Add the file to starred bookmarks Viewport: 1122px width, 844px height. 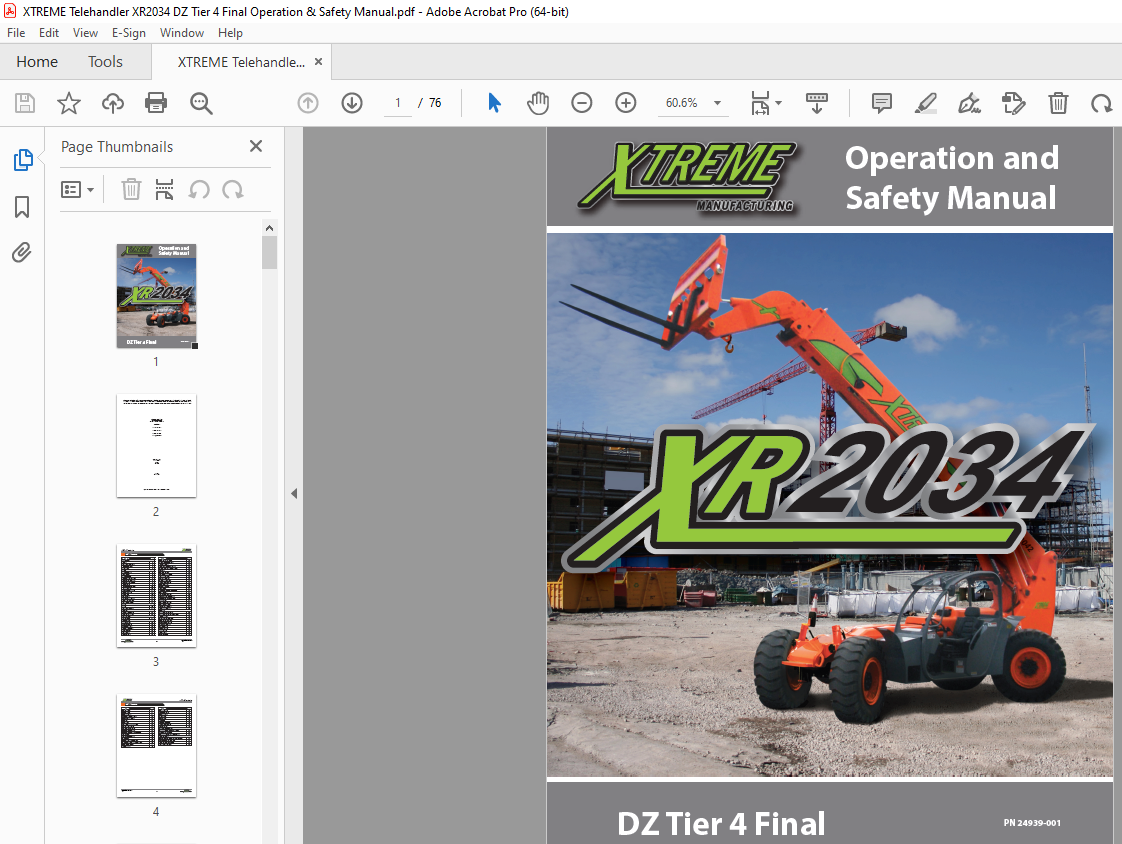click(69, 103)
